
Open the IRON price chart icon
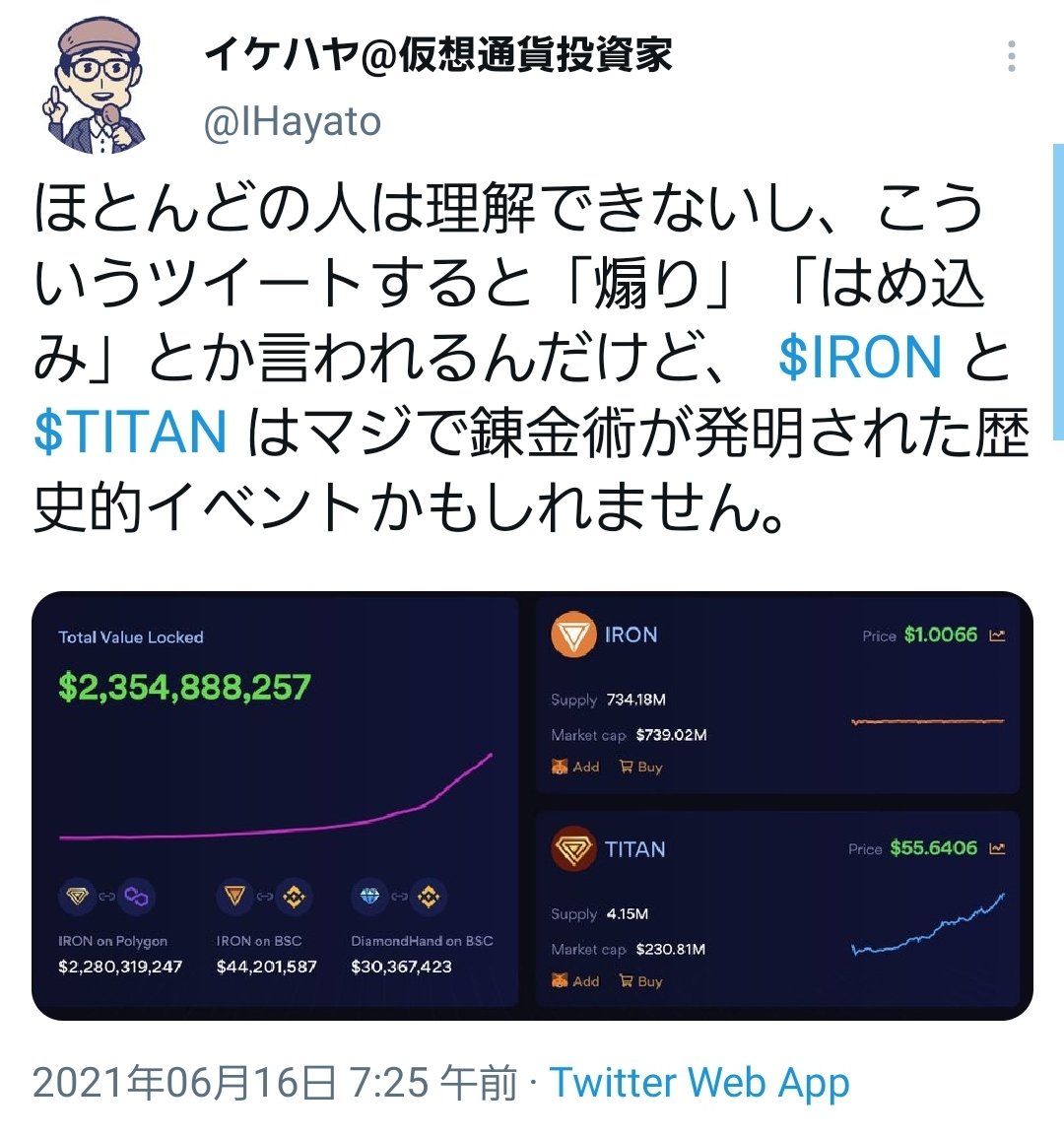997,635
